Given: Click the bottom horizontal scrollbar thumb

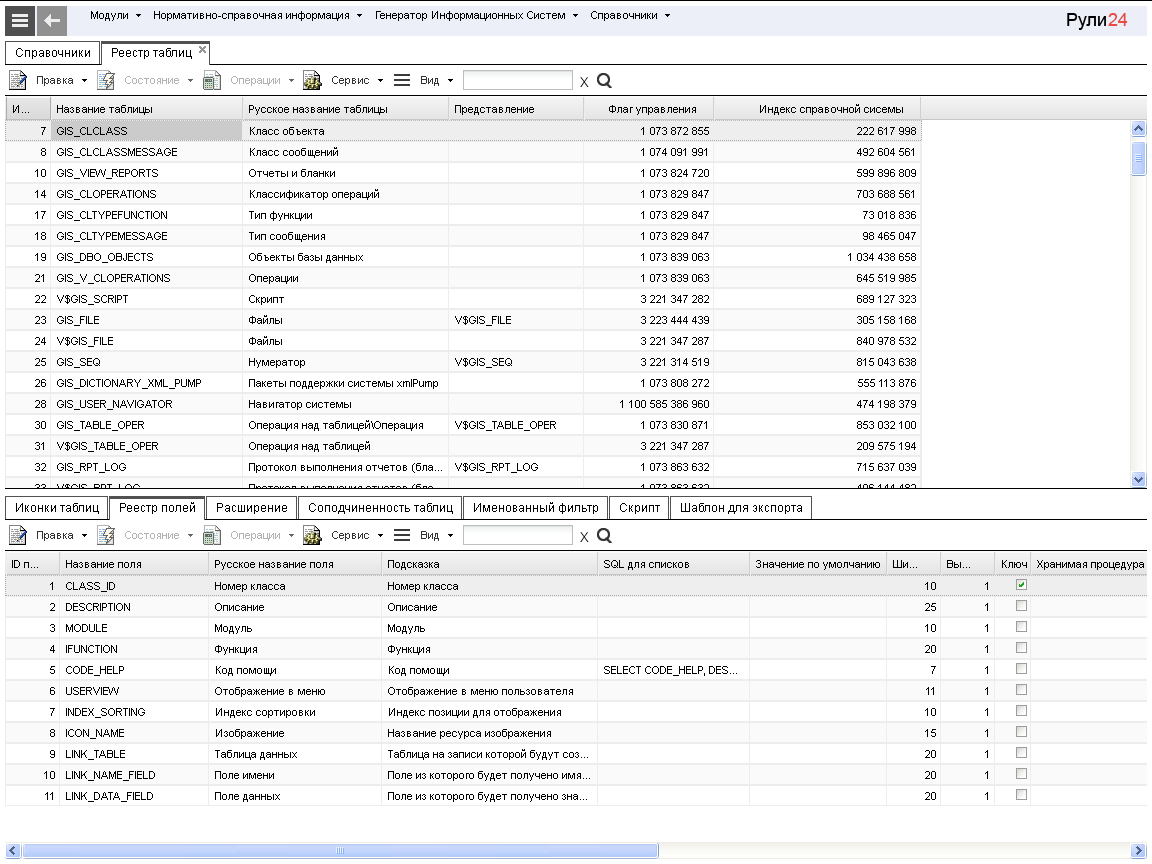Looking at the screenshot, I should click(340, 851).
